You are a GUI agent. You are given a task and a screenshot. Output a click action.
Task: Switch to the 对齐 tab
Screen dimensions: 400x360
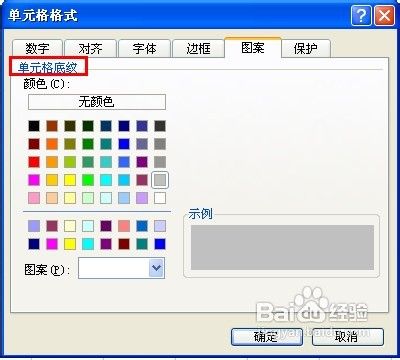click(90, 49)
